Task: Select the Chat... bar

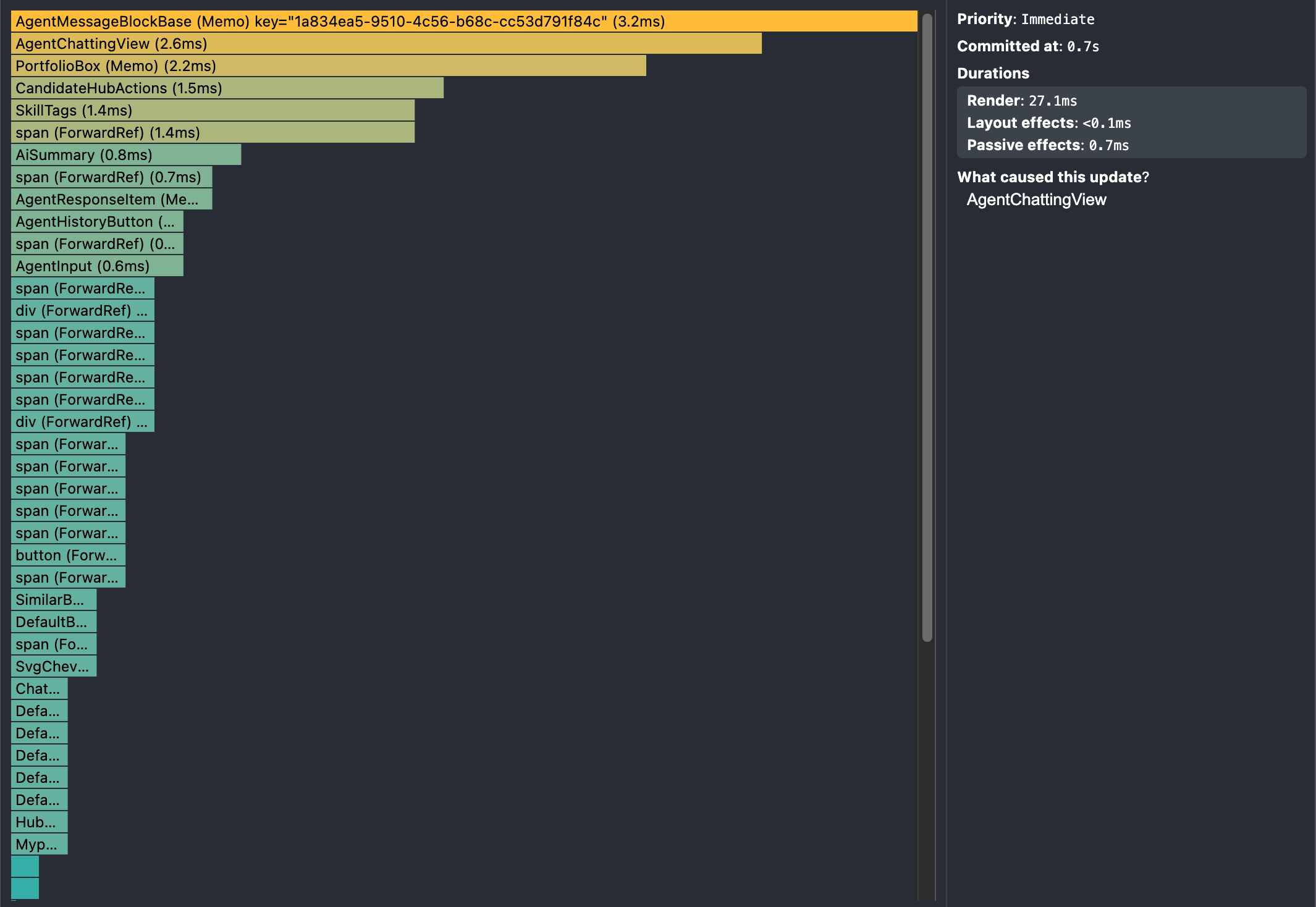Action: tap(39, 689)
